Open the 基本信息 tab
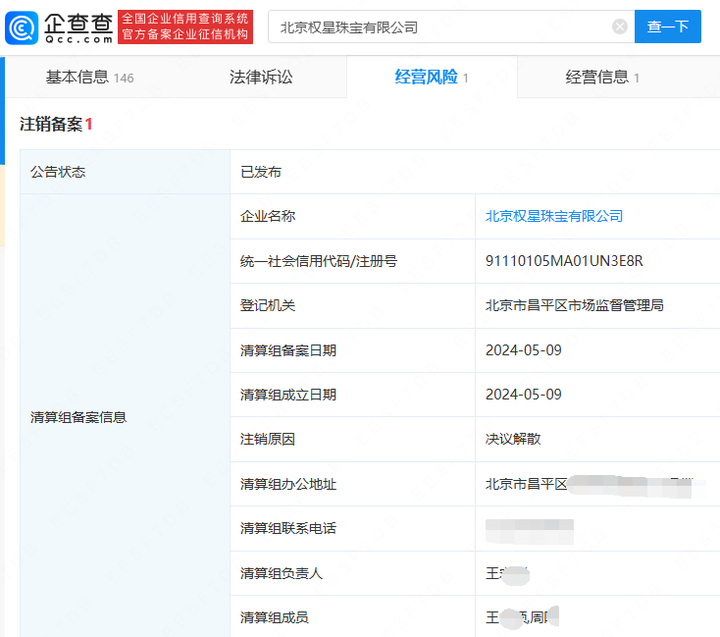This screenshot has width=720, height=637. (x=90, y=77)
